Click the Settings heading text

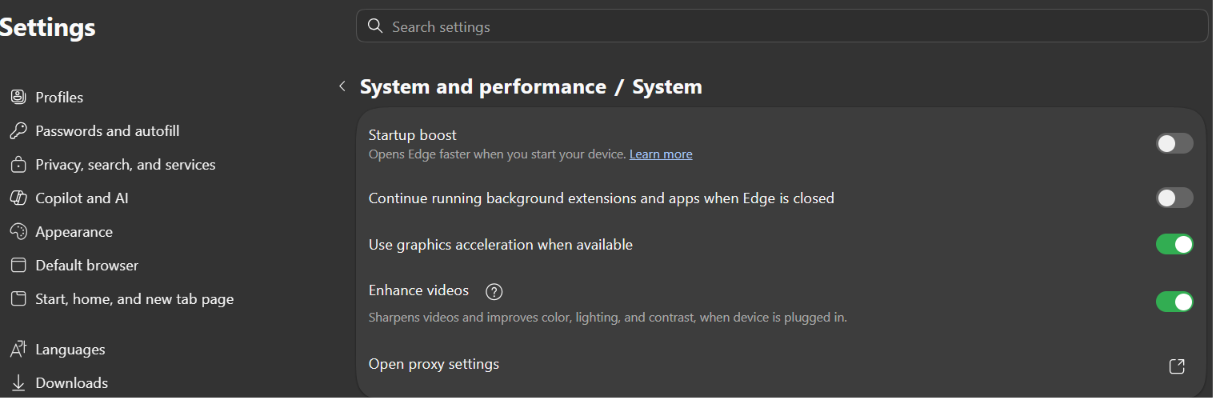click(x=47, y=28)
